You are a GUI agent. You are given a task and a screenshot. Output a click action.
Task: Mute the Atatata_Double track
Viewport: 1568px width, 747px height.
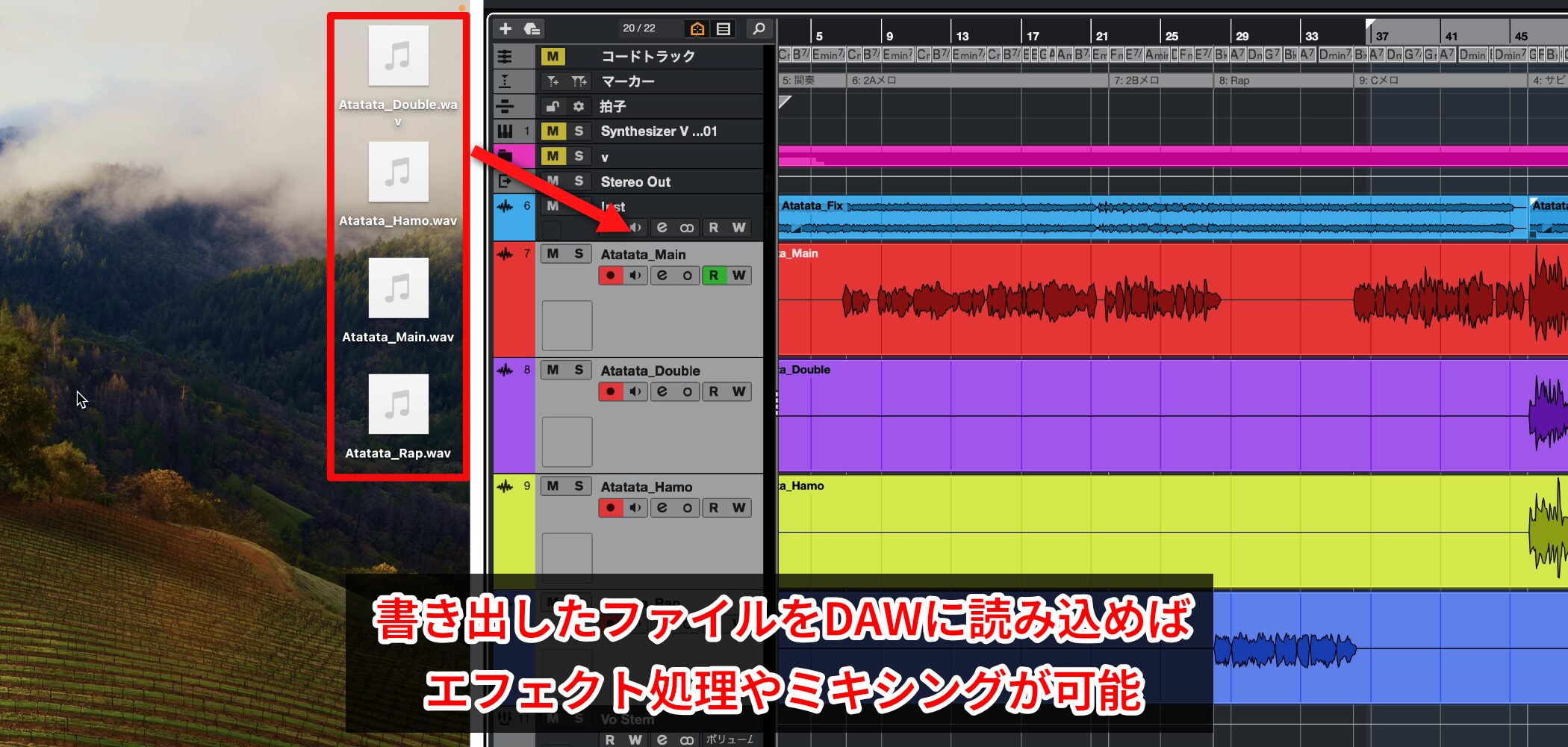tap(553, 370)
